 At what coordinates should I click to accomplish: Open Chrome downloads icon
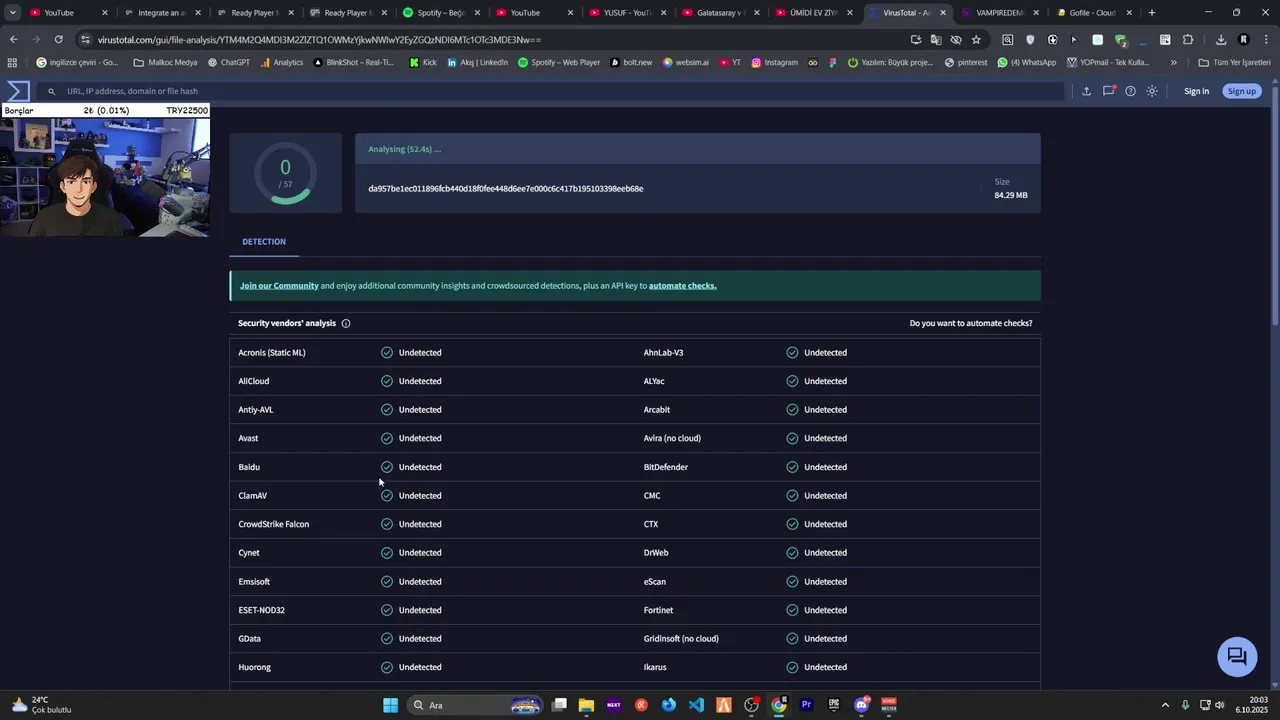[1221, 39]
